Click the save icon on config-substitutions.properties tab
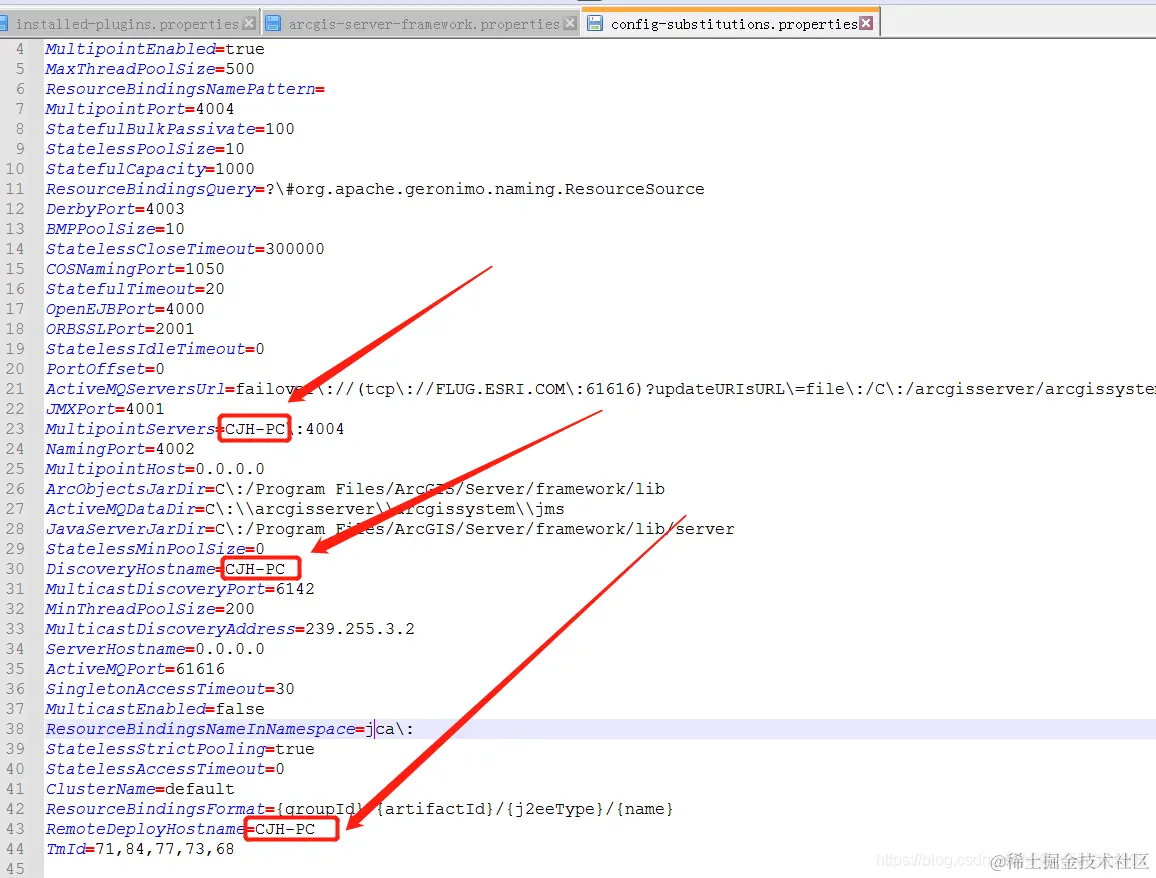The width and height of the screenshot is (1156, 878). (594, 24)
